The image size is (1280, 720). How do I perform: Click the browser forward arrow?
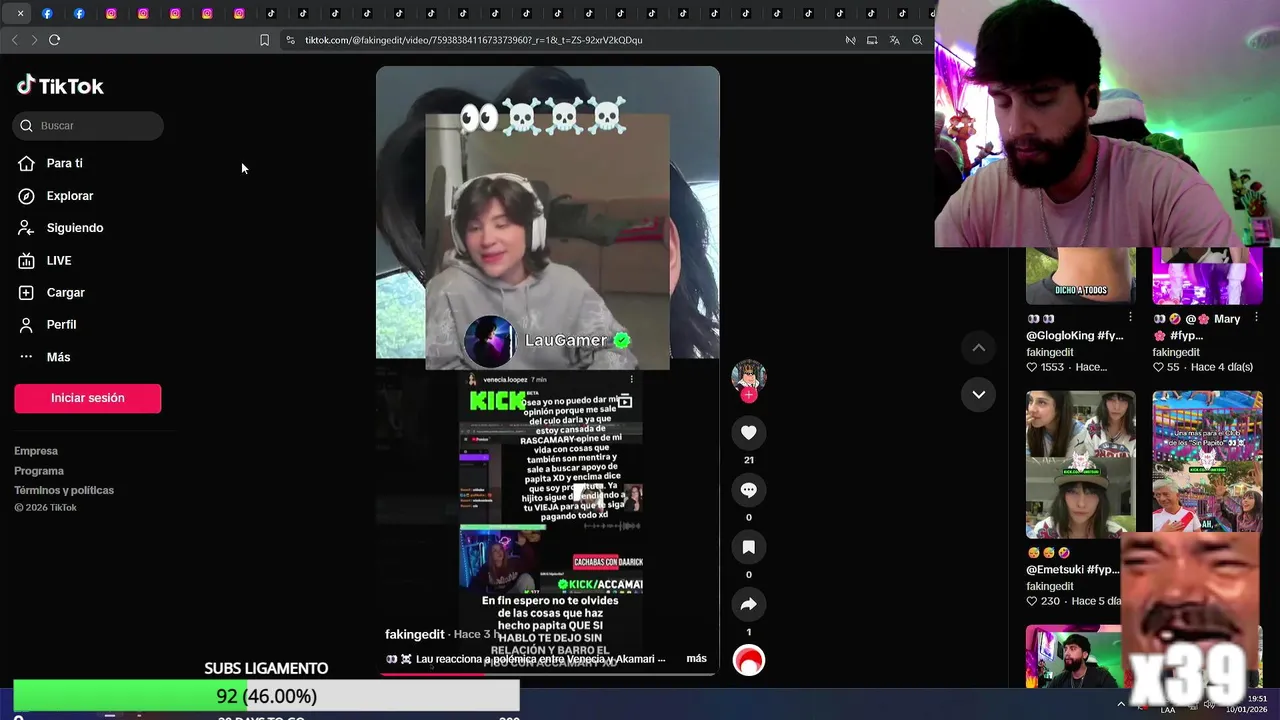[x=34, y=40]
